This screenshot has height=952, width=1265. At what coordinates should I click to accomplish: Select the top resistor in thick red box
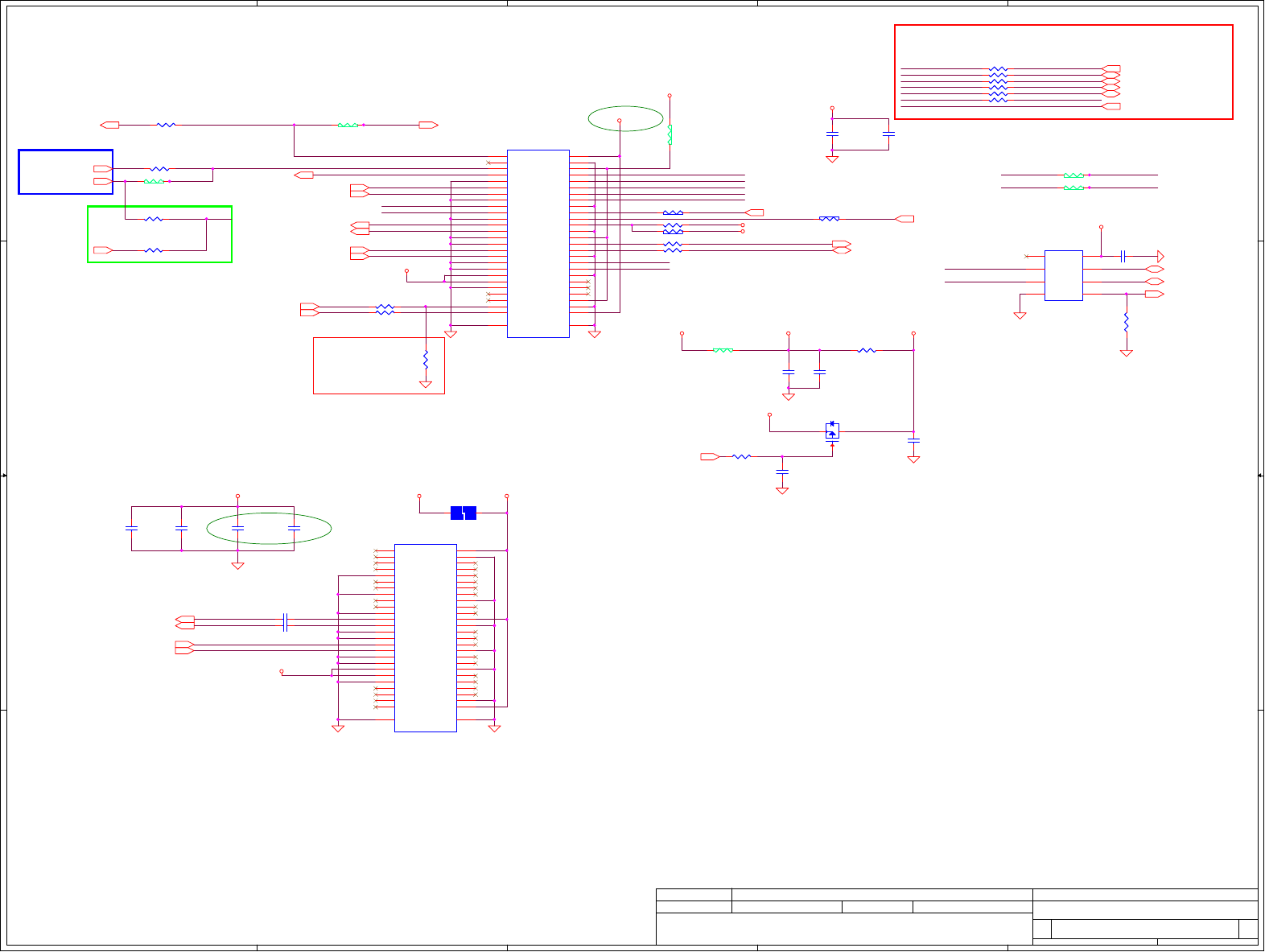coord(998,69)
